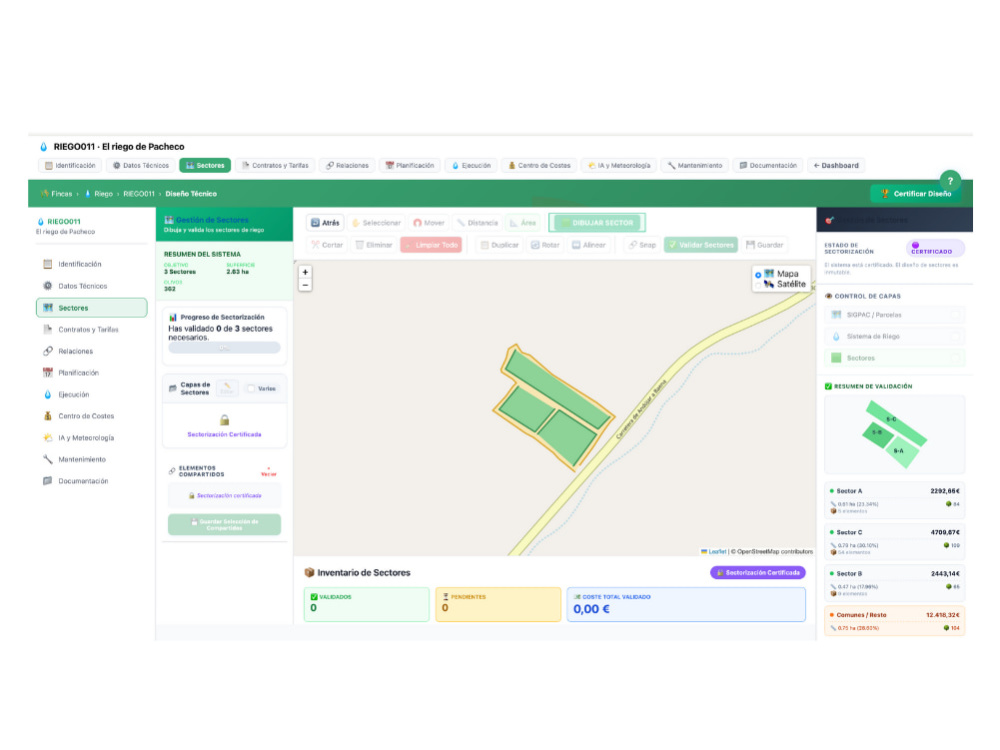Screen dimensions: 1000x750
Task: Open the help question mark icon
Action: (x=950, y=181)
